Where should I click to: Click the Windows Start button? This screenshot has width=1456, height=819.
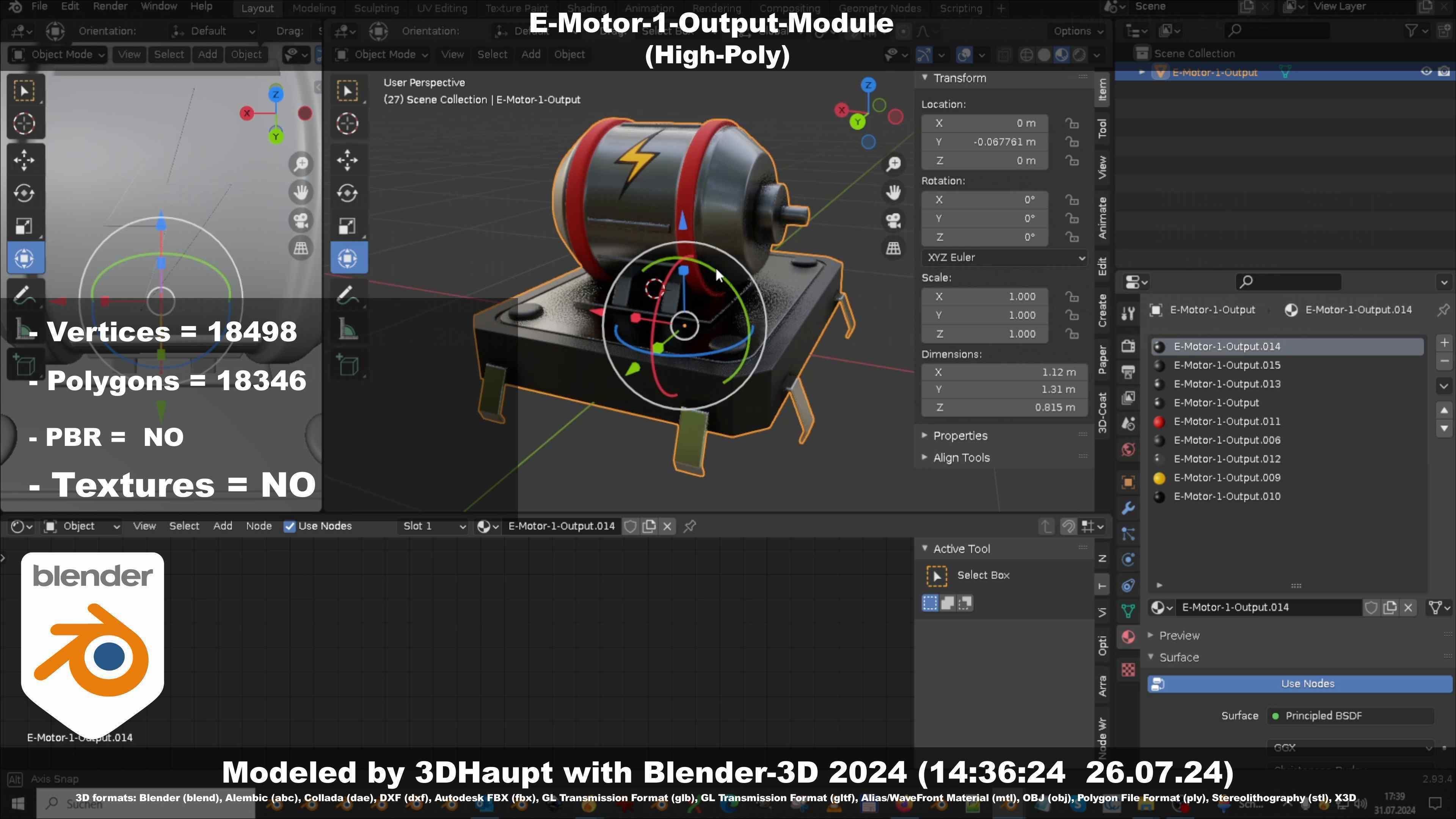coord(17,803)
